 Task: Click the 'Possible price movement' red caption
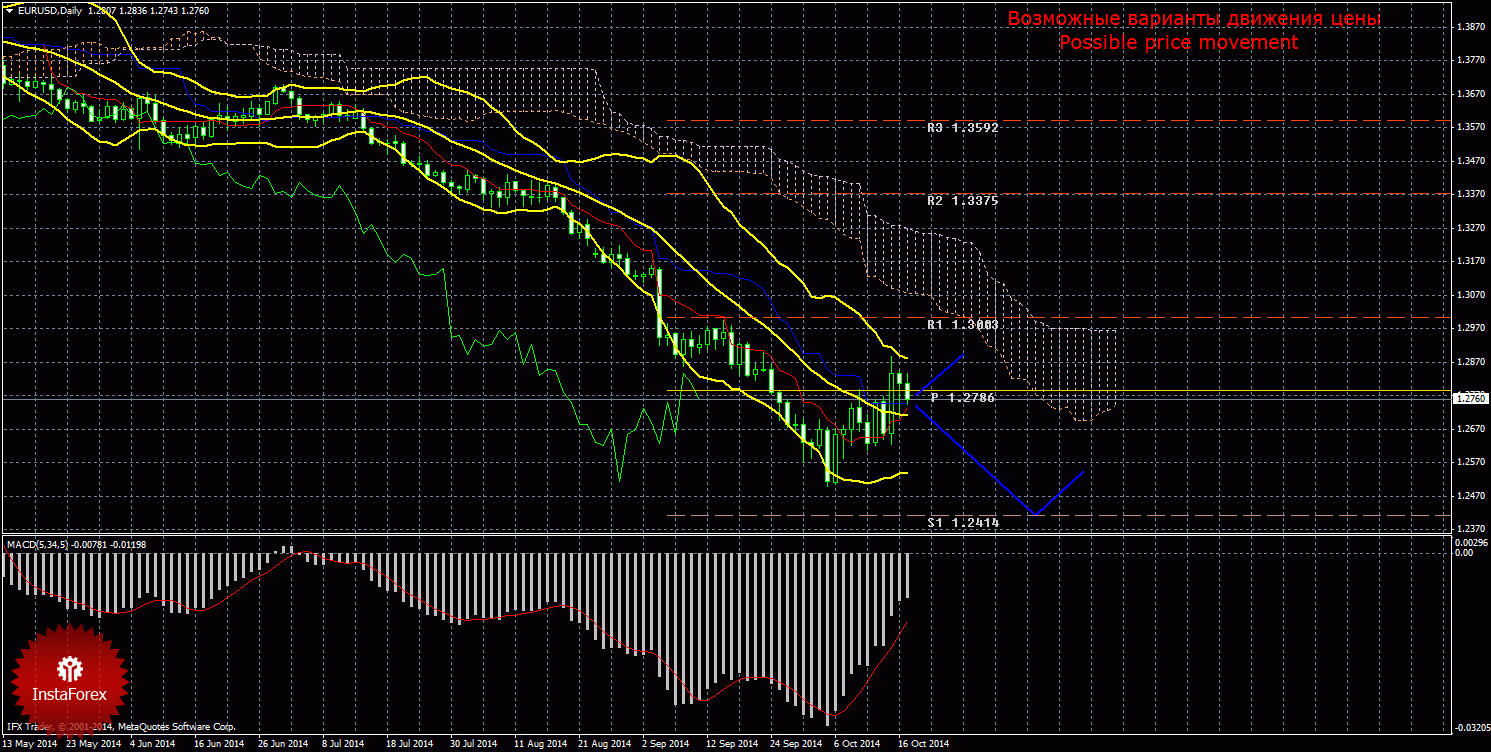1179,42
